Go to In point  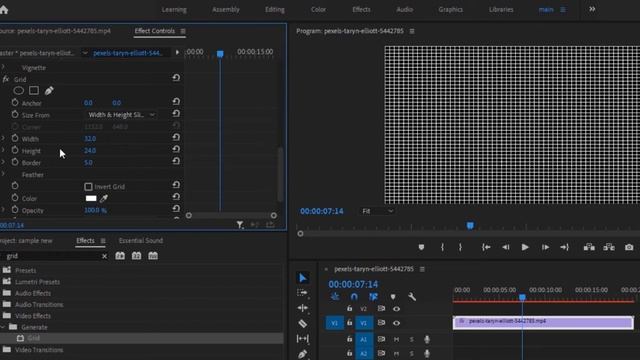[x=486, y=247]
